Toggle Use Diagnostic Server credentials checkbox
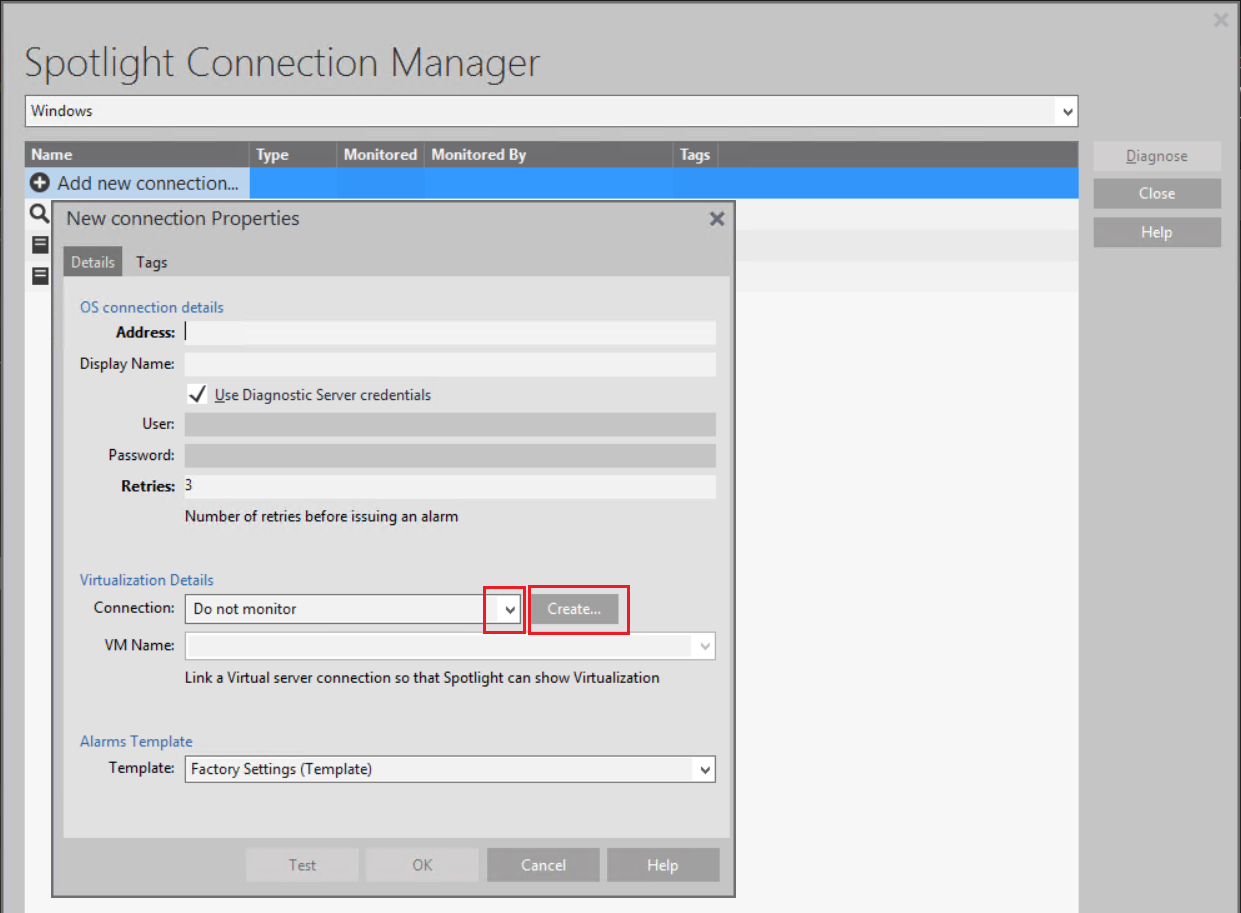The width and height of the screenshot is (1241, 913). (x=197, y=394)
